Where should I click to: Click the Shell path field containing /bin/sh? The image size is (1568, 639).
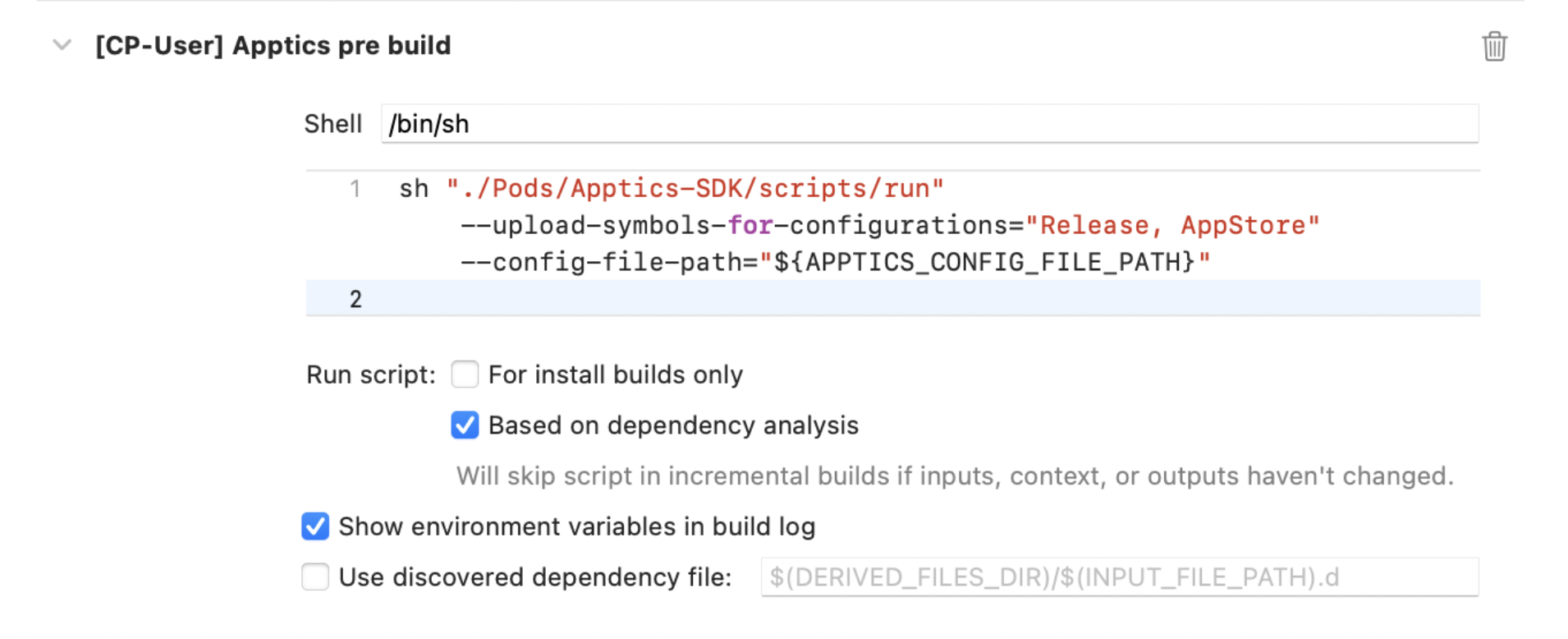tap(929, 124)
